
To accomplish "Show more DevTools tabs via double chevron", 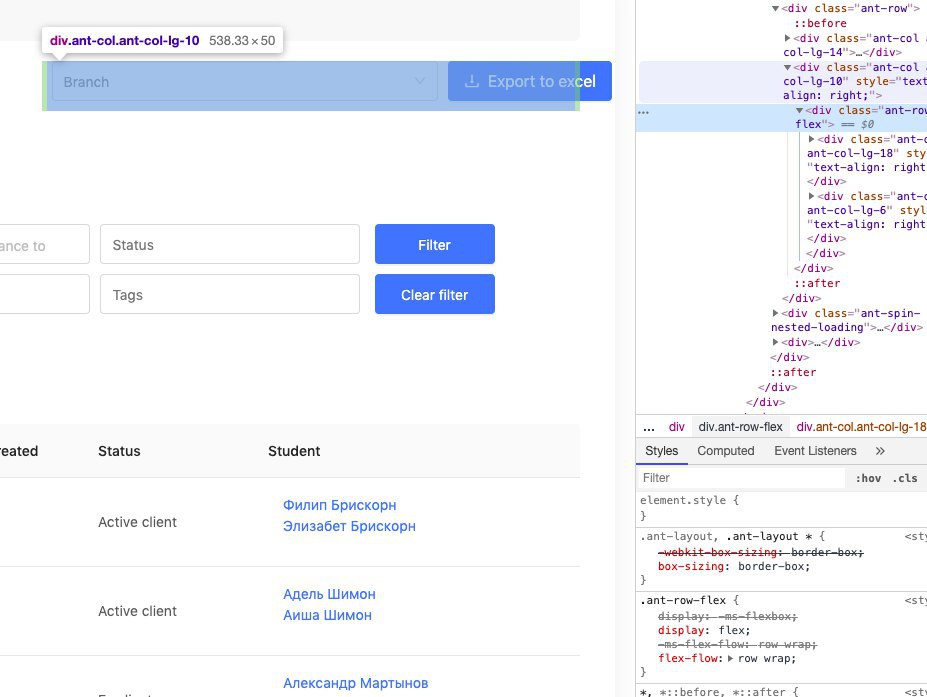I will click(880, 451).
